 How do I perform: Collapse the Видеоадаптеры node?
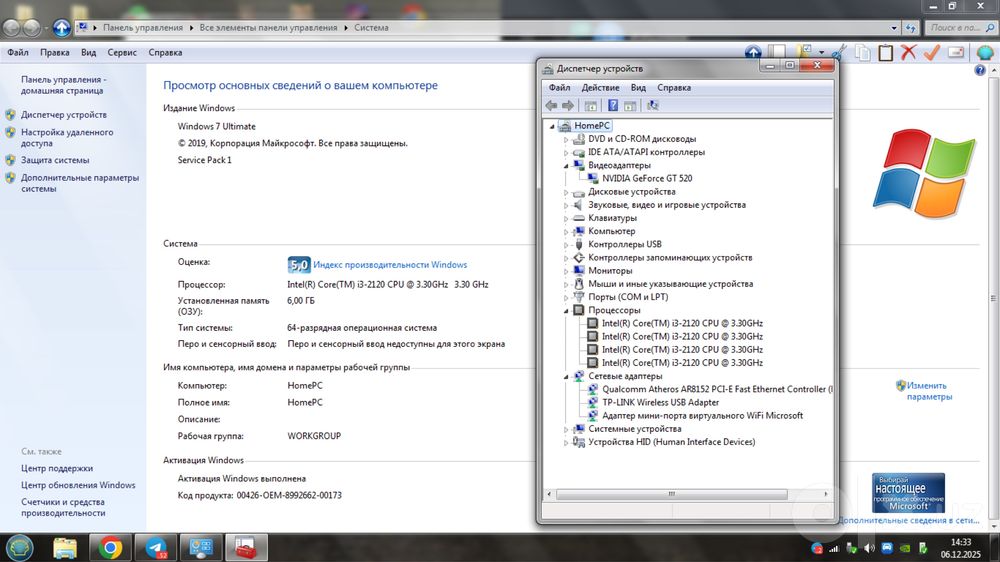(566, 166)
